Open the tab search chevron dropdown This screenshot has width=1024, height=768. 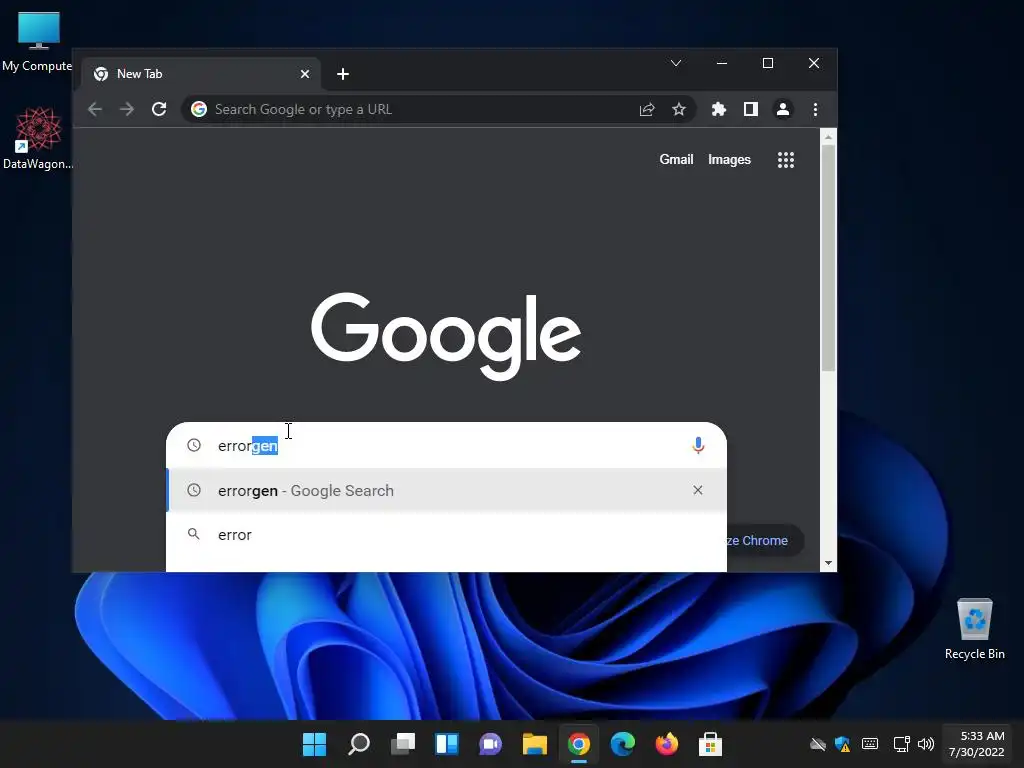[676, 63]
